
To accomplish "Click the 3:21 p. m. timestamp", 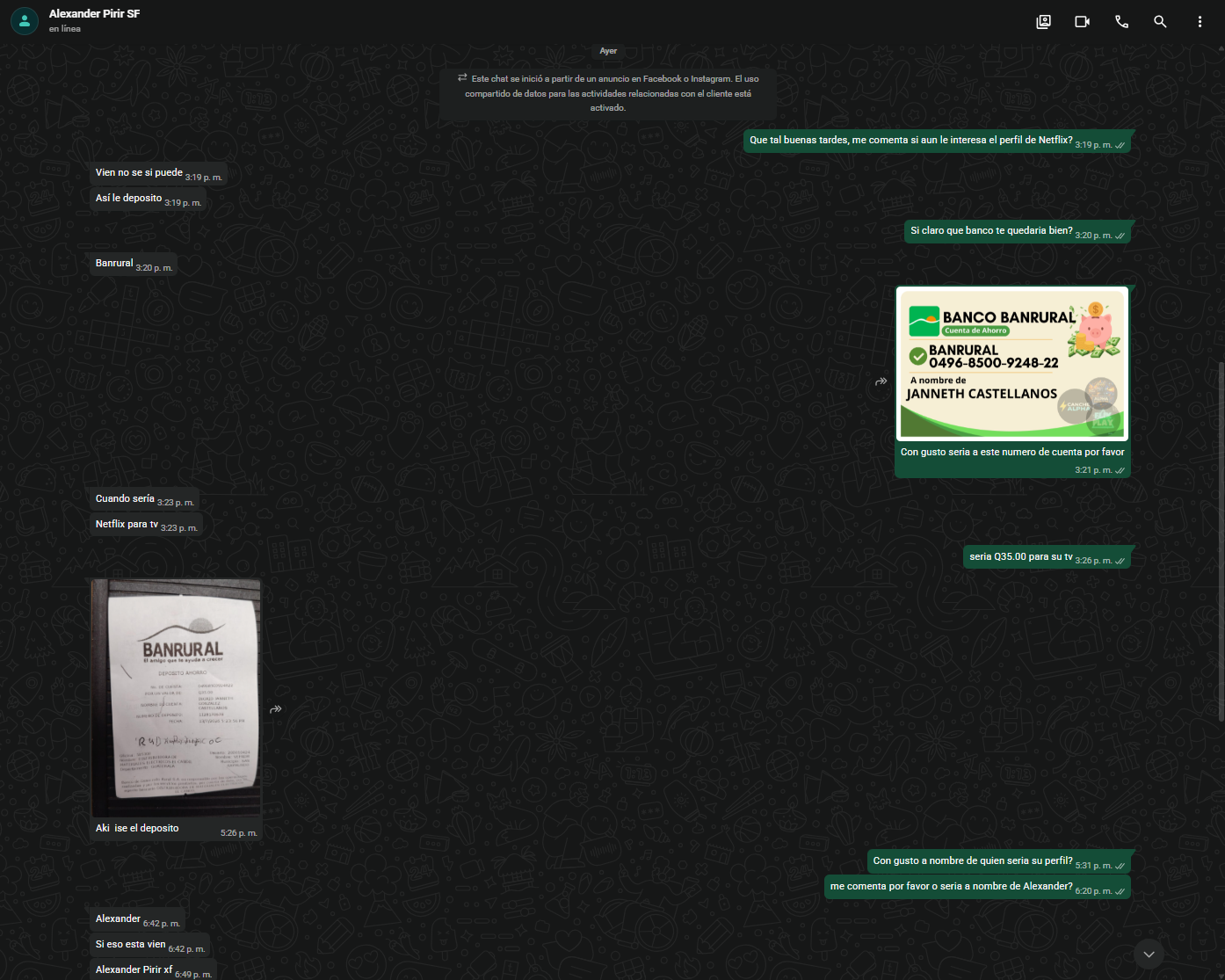I will [1093, 470].
